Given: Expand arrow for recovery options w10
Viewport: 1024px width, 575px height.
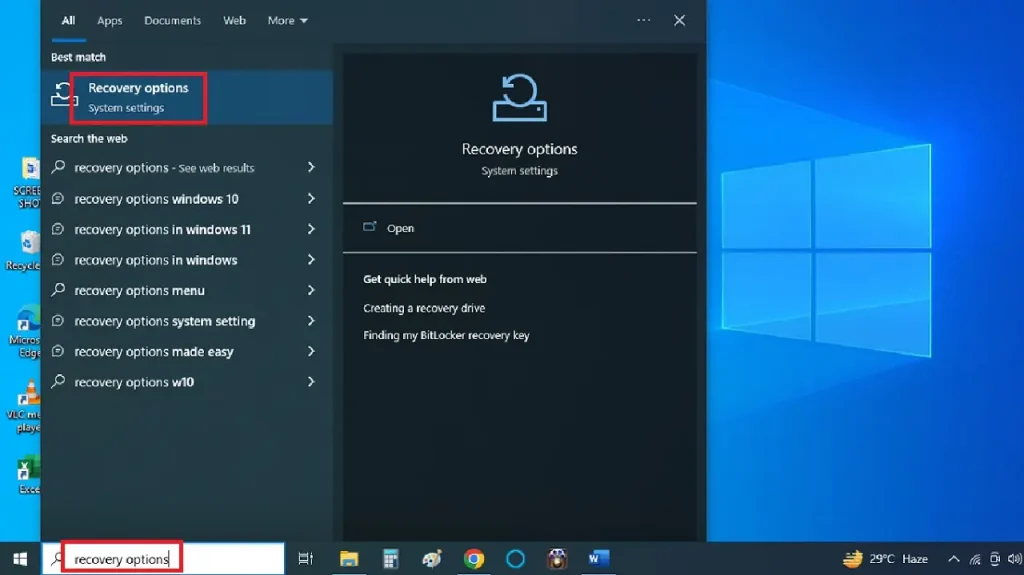Looking at the screenshot, I should (x=311, y=382).
